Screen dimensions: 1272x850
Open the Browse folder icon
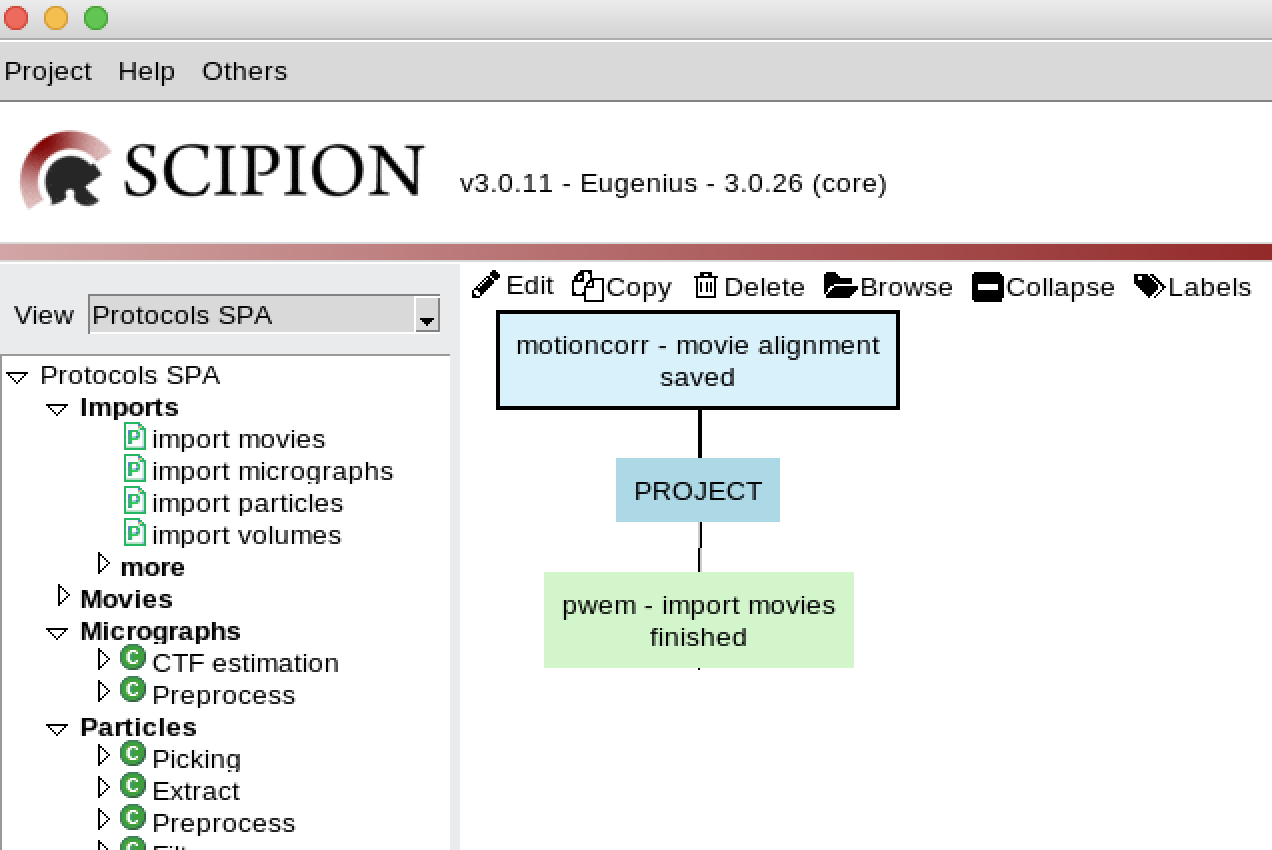(x=837, y=286)
